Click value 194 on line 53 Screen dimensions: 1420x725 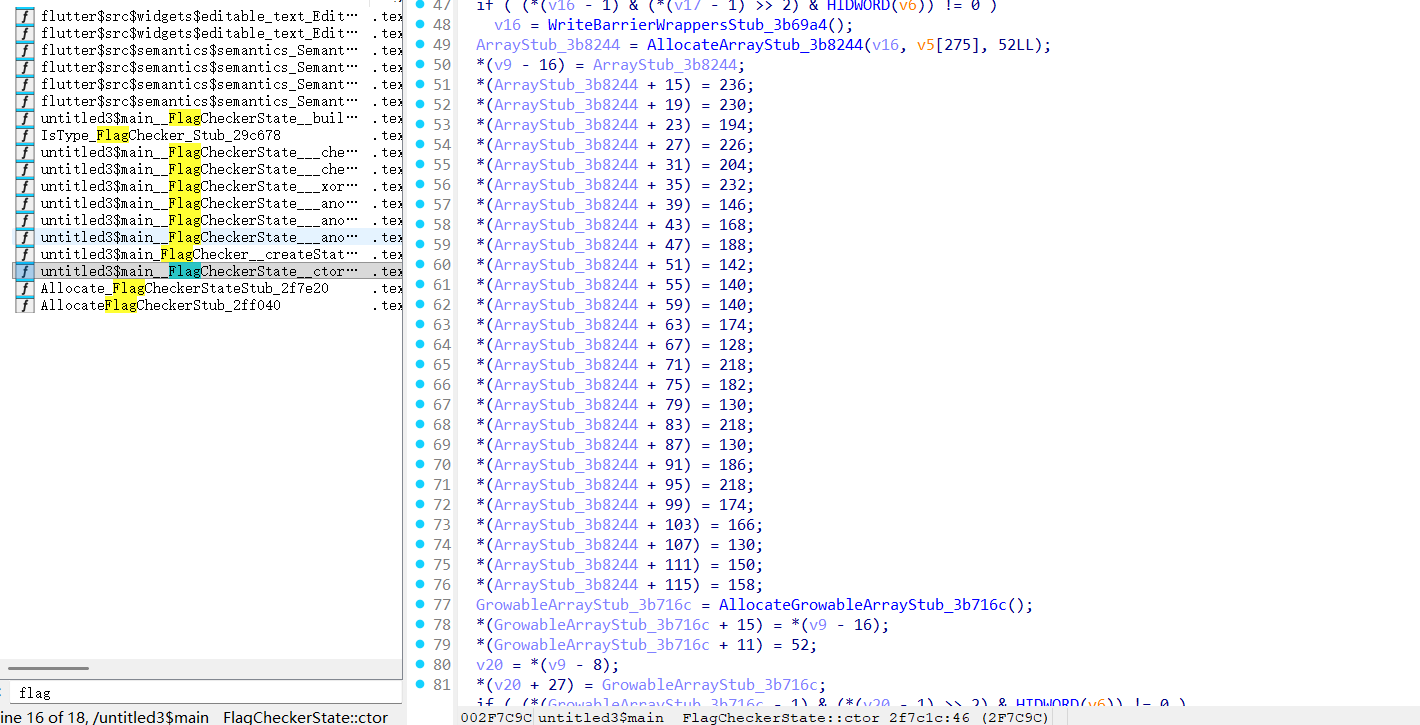tap(732, 125)
